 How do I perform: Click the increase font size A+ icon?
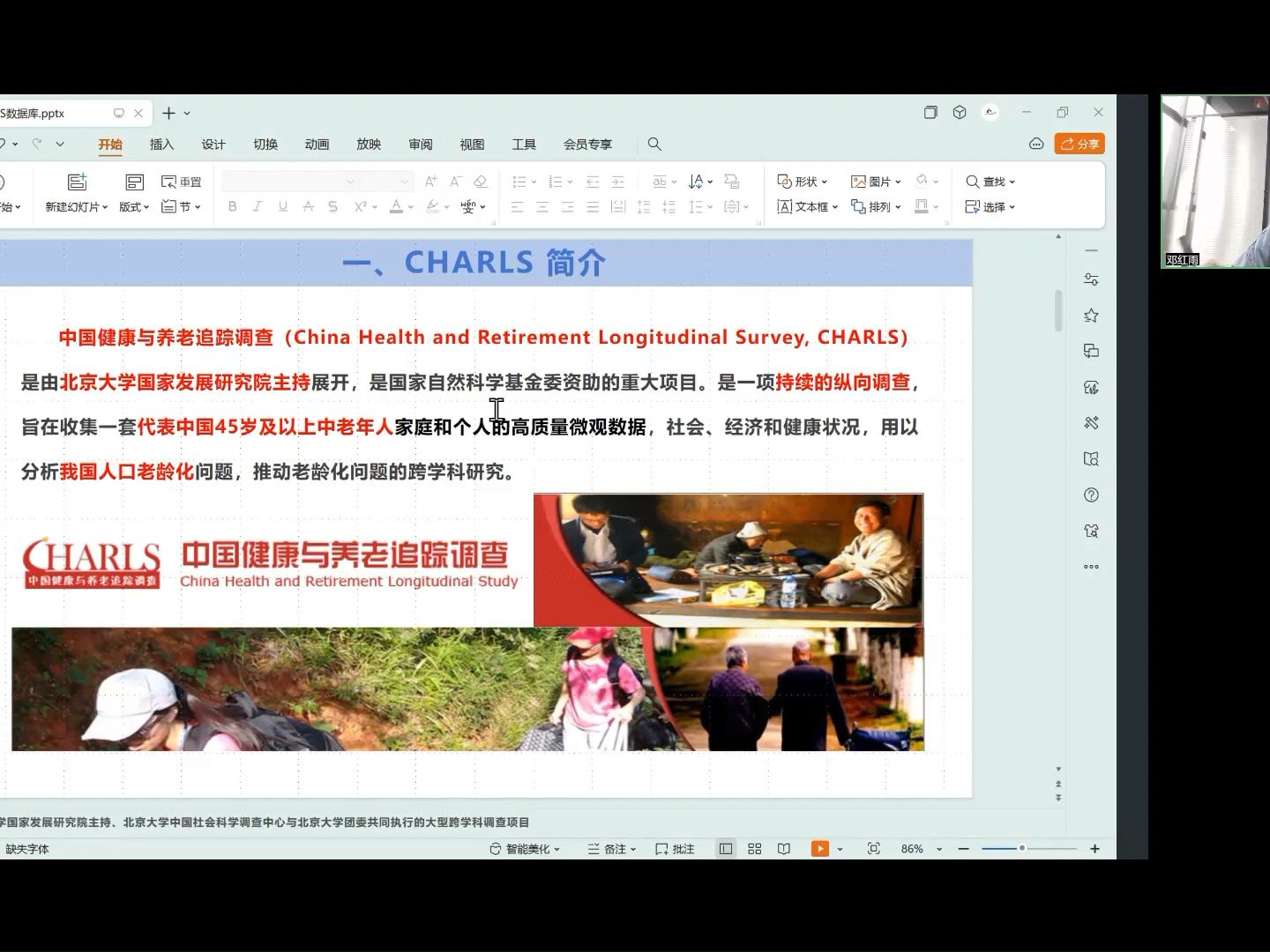pos(430,182)
